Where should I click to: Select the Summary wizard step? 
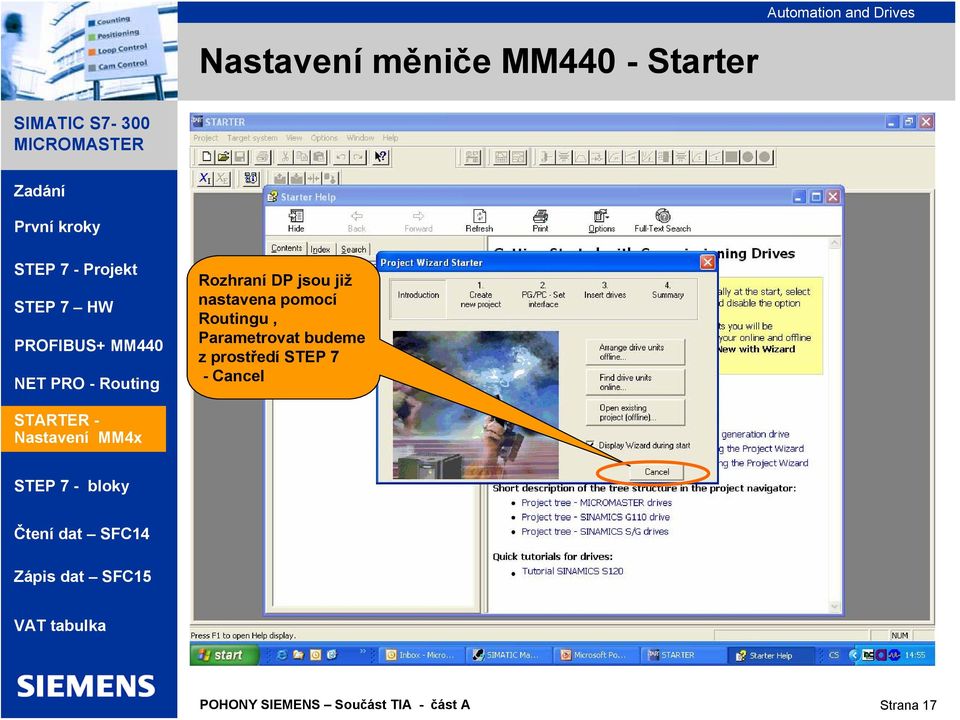667,290
